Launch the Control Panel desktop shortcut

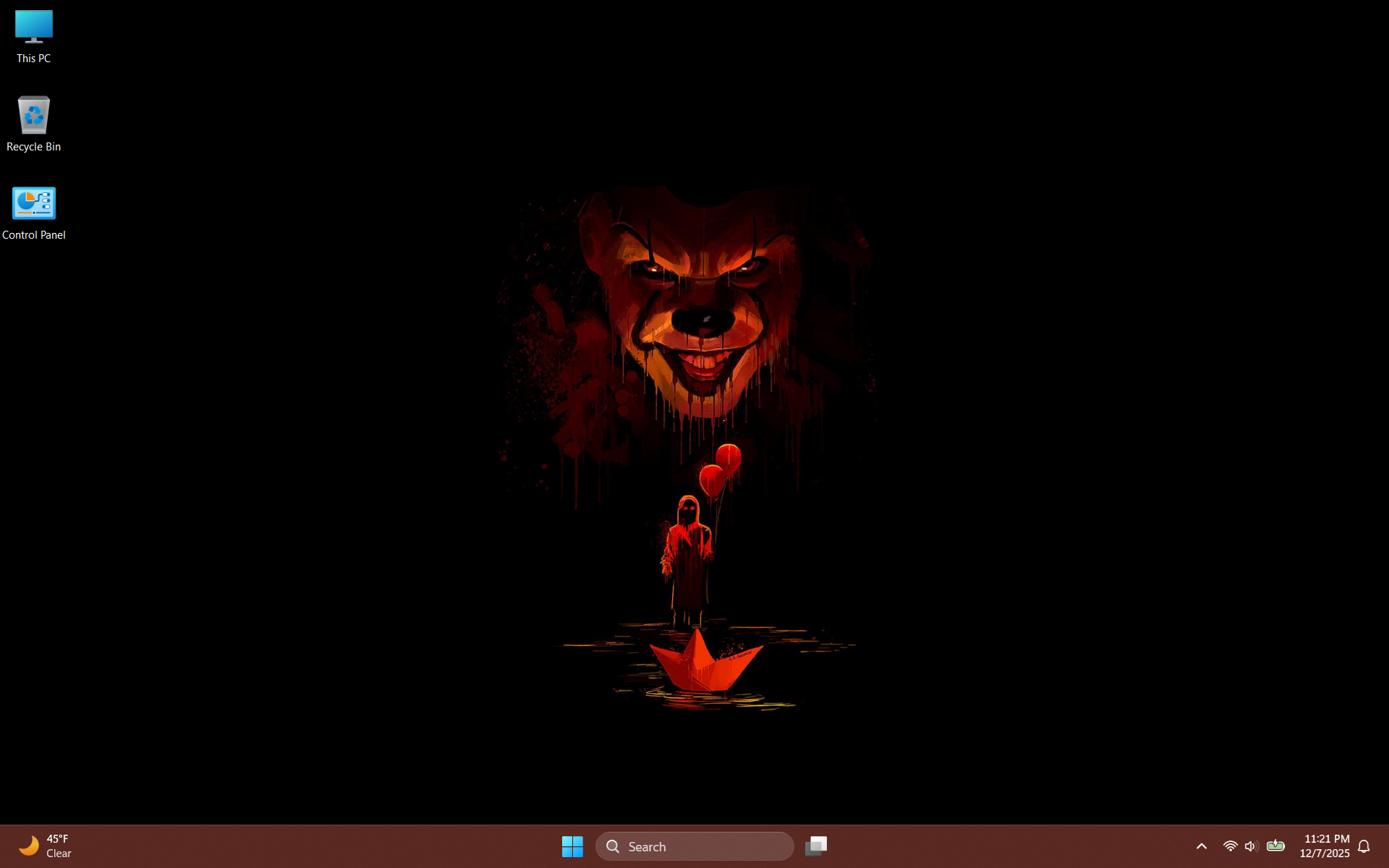33,203
